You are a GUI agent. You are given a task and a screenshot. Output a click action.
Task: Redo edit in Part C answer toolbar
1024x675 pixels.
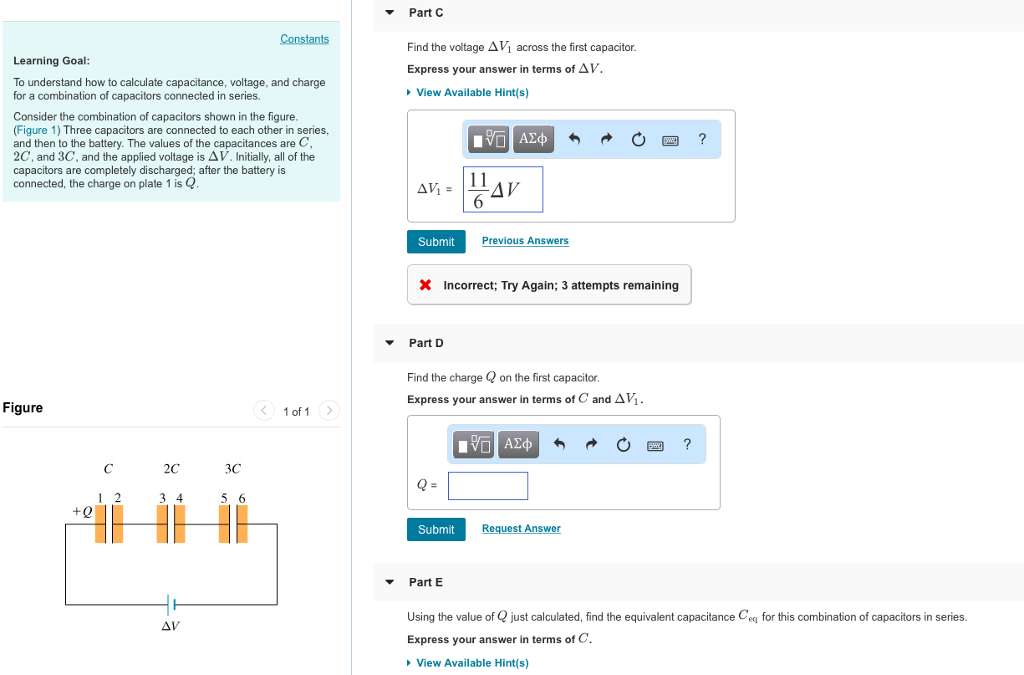tap(606, 140)
